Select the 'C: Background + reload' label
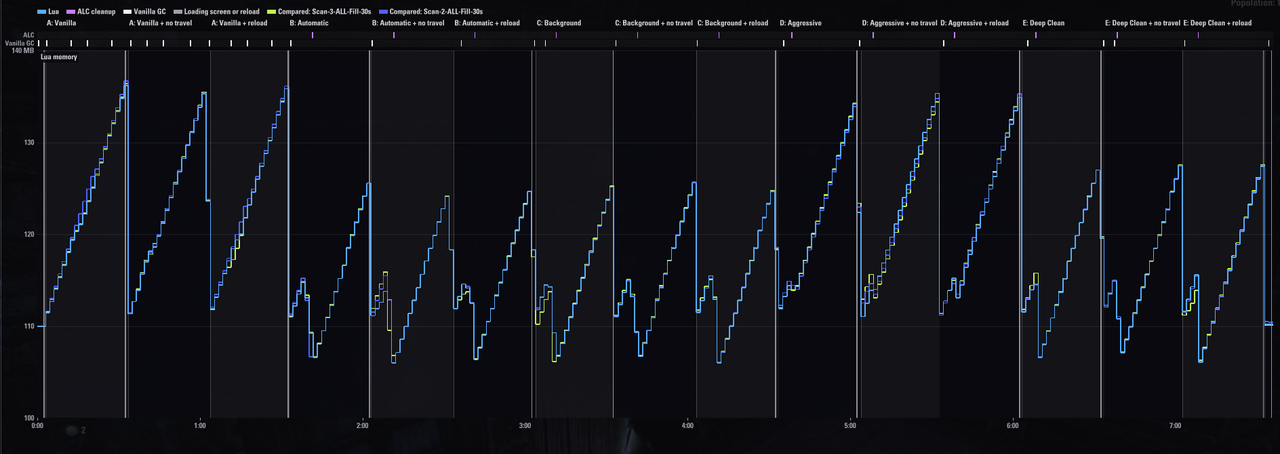The height and width of the screenshot is (454, 1280). (x=733, y=22)
